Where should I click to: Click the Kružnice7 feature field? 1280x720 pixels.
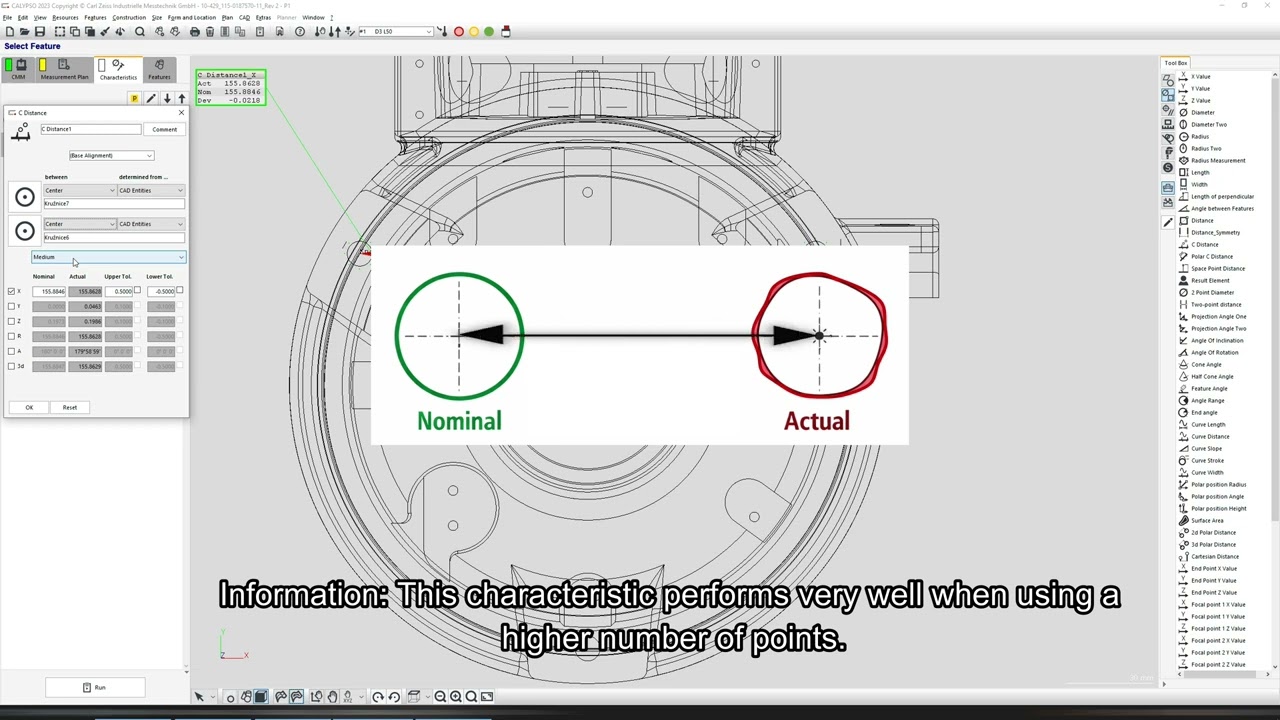113,204
